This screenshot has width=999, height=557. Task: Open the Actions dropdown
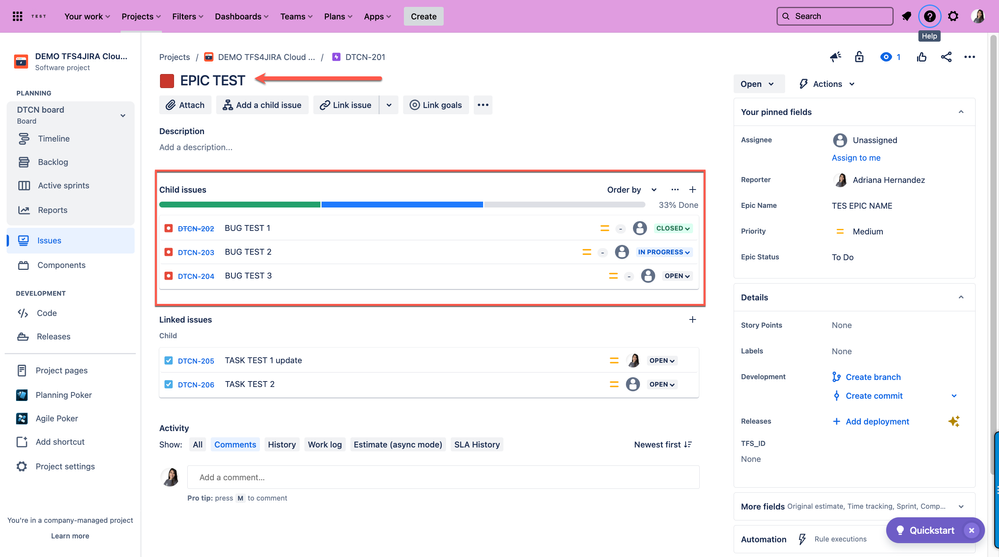826,84
